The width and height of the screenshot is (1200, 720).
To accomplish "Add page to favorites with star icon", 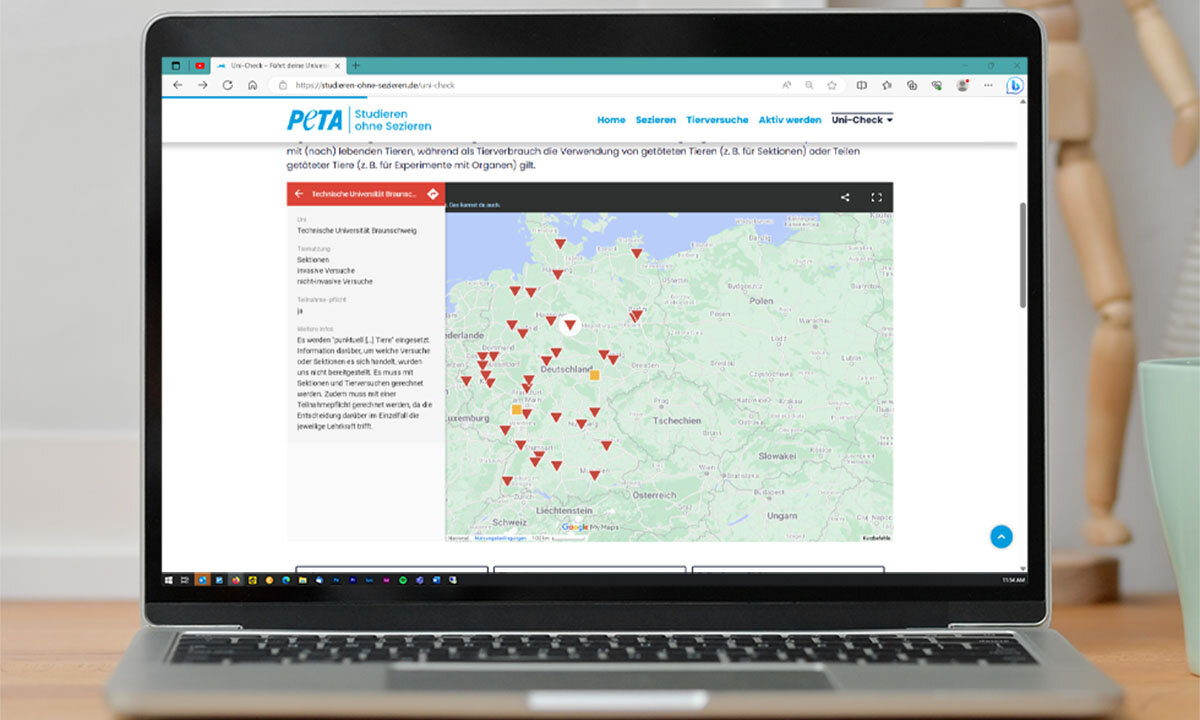I will 831,85.
